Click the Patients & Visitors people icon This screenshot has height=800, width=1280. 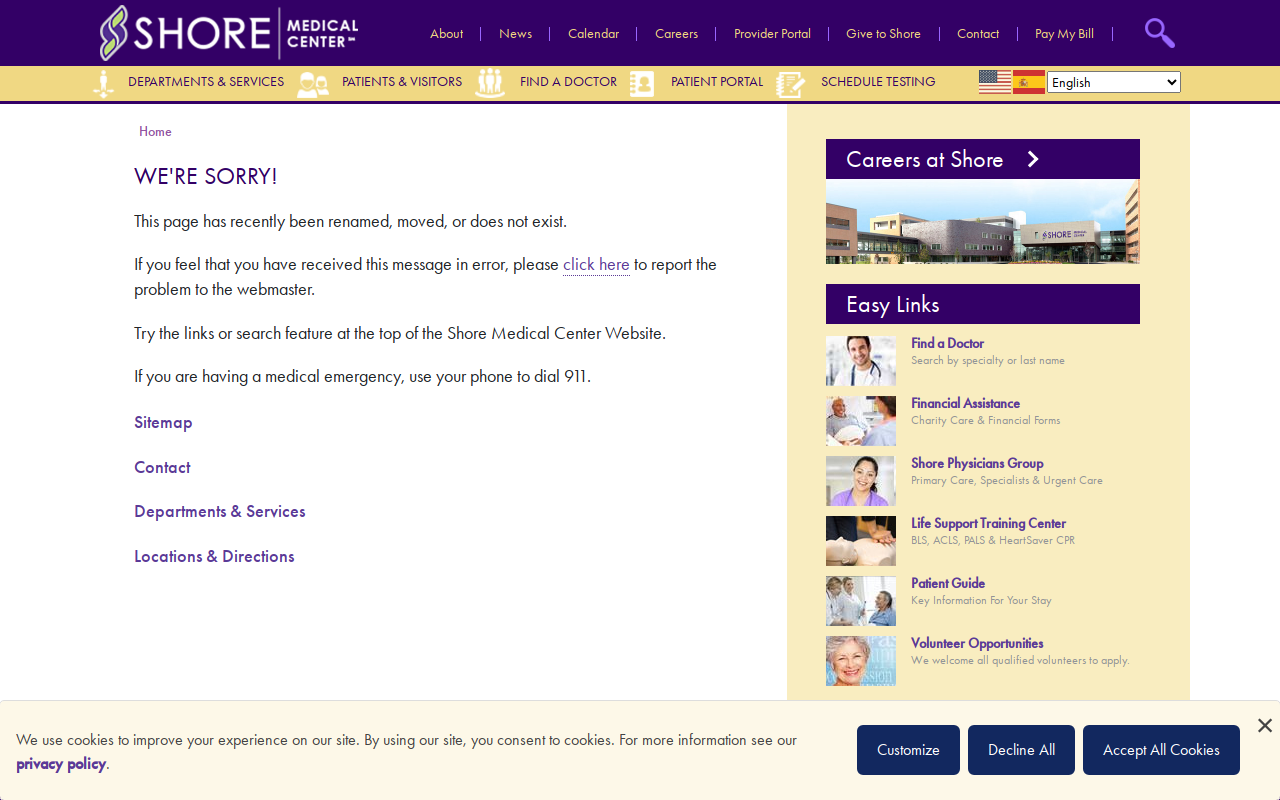313,84
